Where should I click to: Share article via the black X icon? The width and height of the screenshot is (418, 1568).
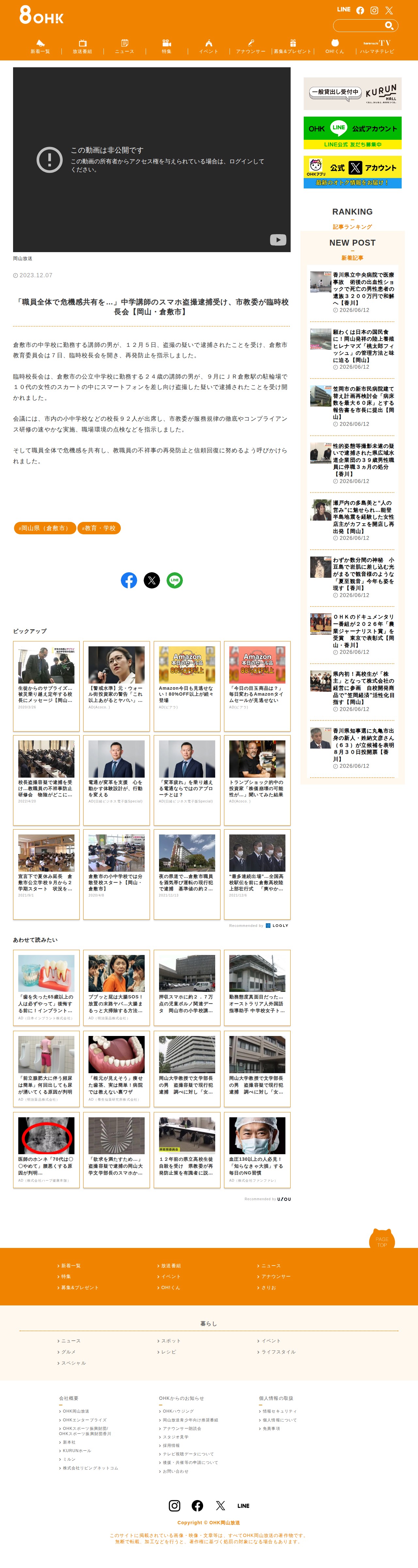pos(152,580)
